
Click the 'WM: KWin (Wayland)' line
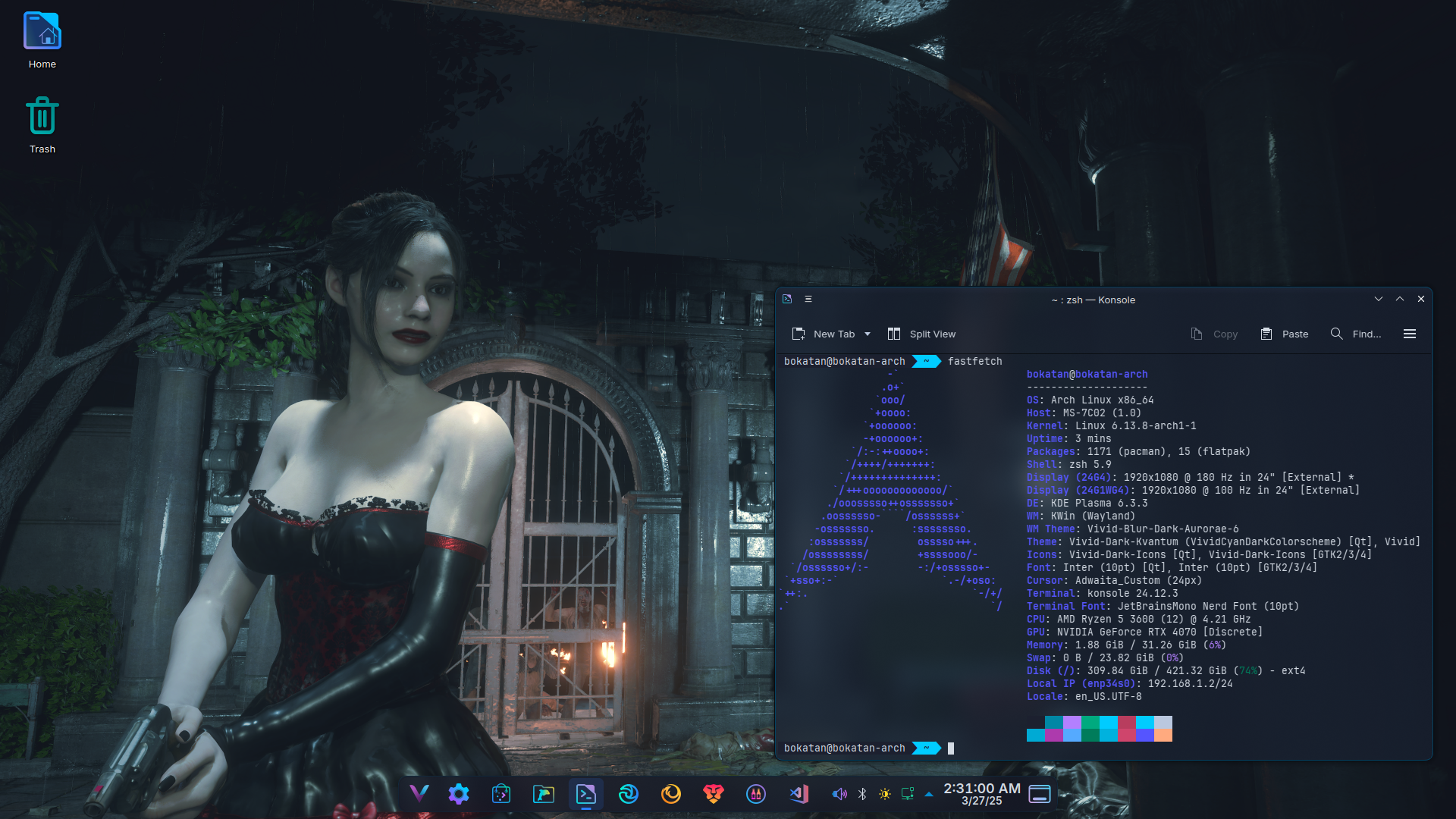pyautogui.click(x=1081, y=516)
